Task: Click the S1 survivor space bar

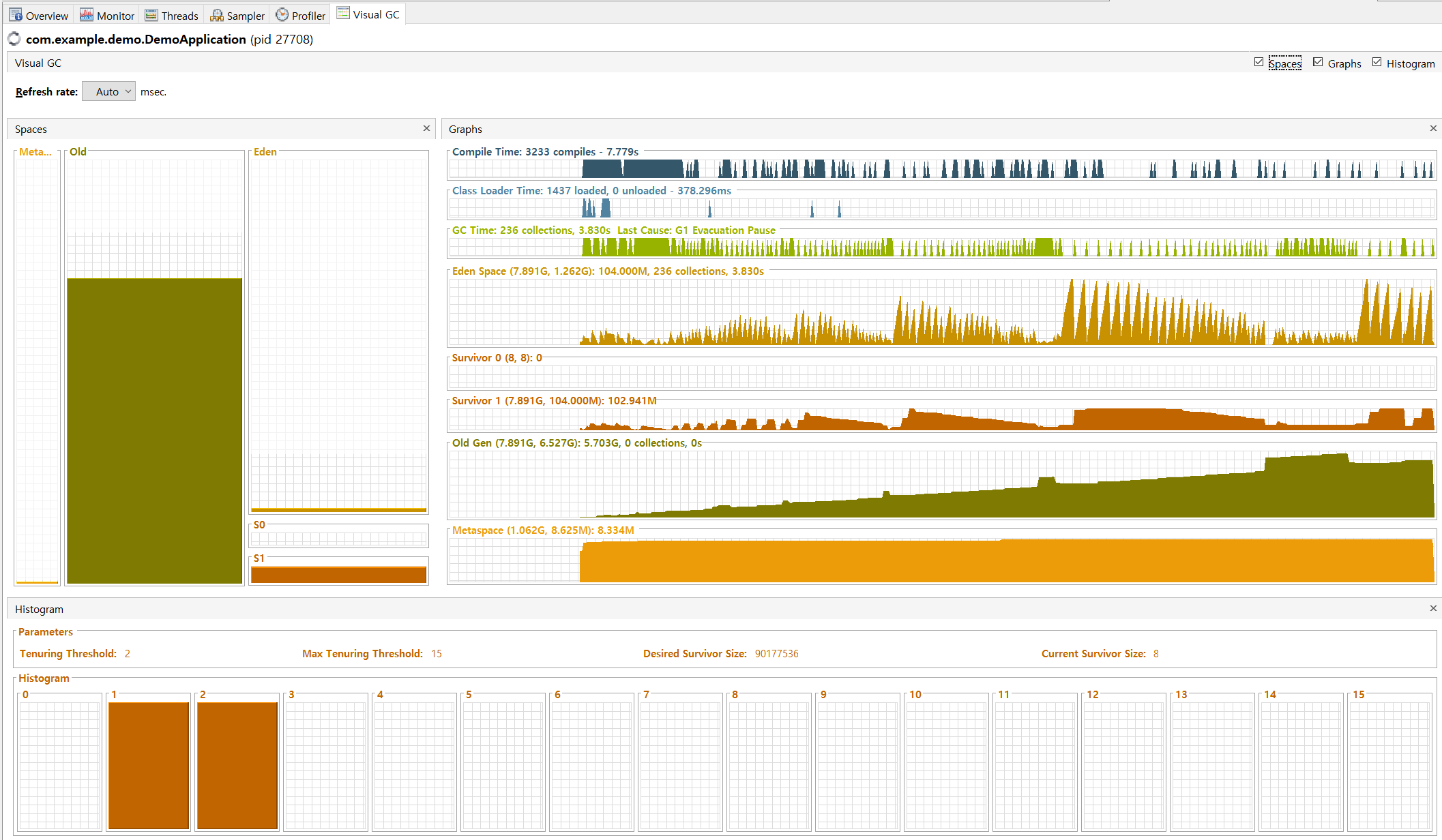Action: click(x=338, y=575)
